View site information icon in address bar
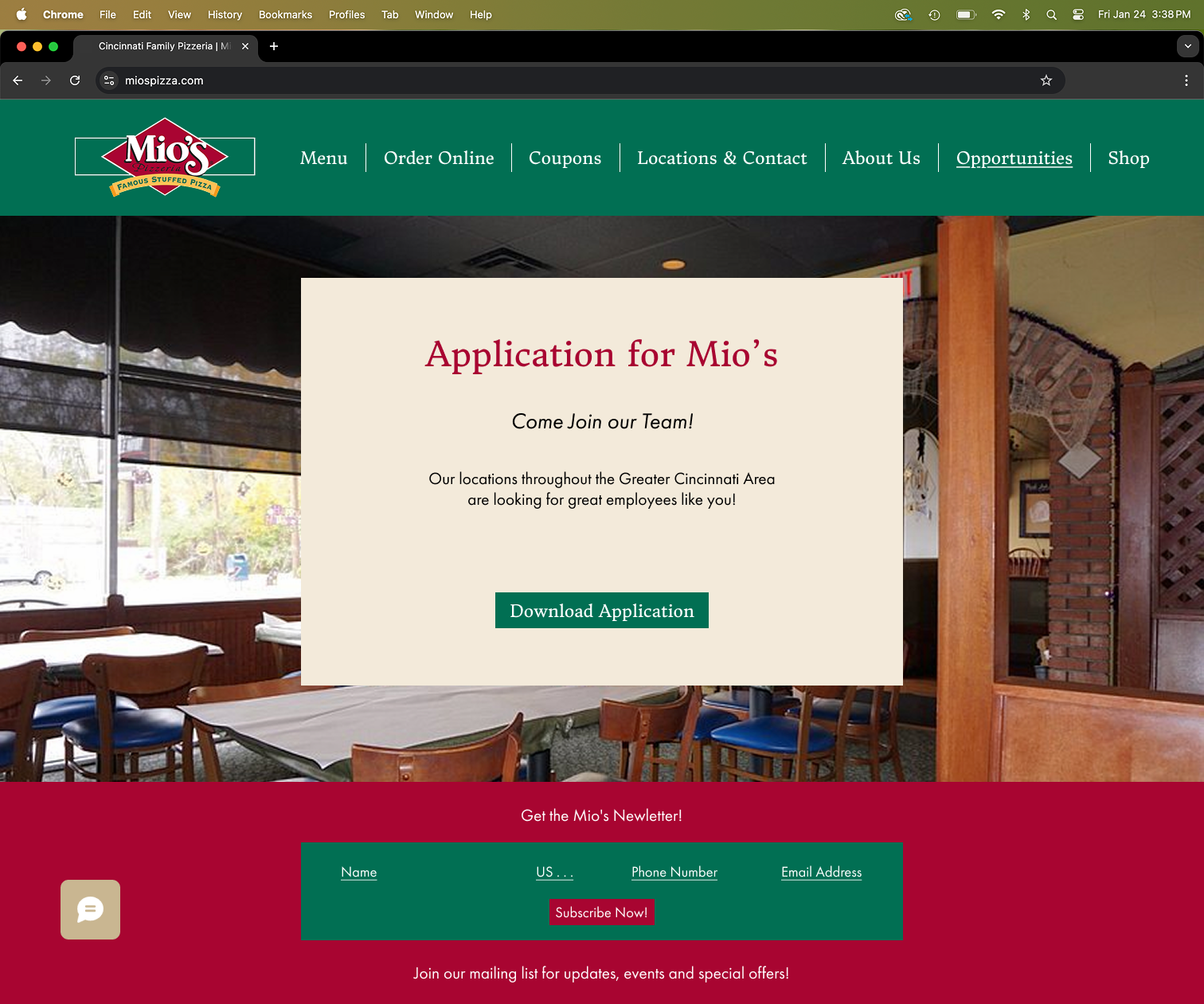1204x1004 pixels. point(110,80)
